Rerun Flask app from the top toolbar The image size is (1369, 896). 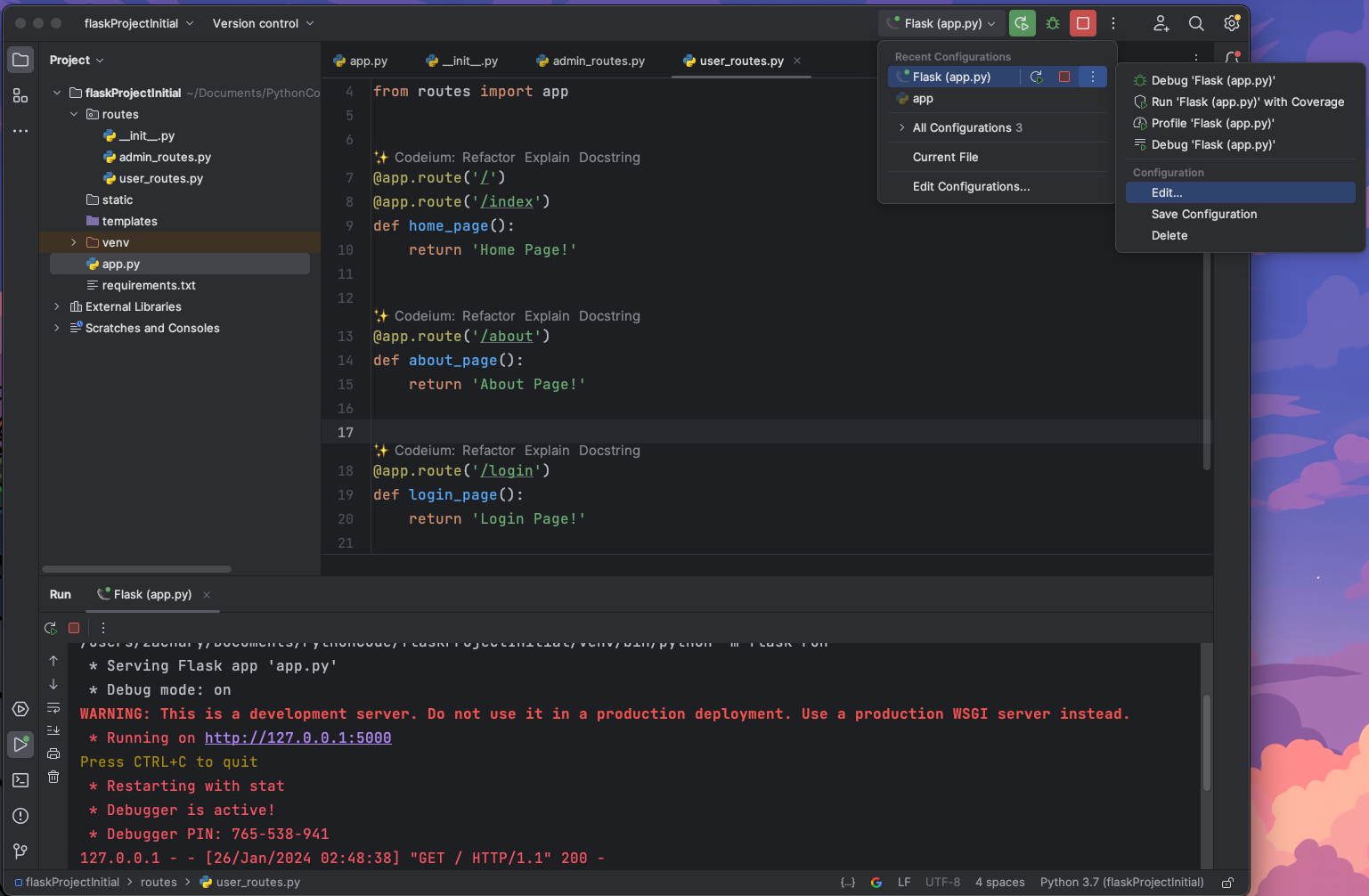[x=1022, y=23]
